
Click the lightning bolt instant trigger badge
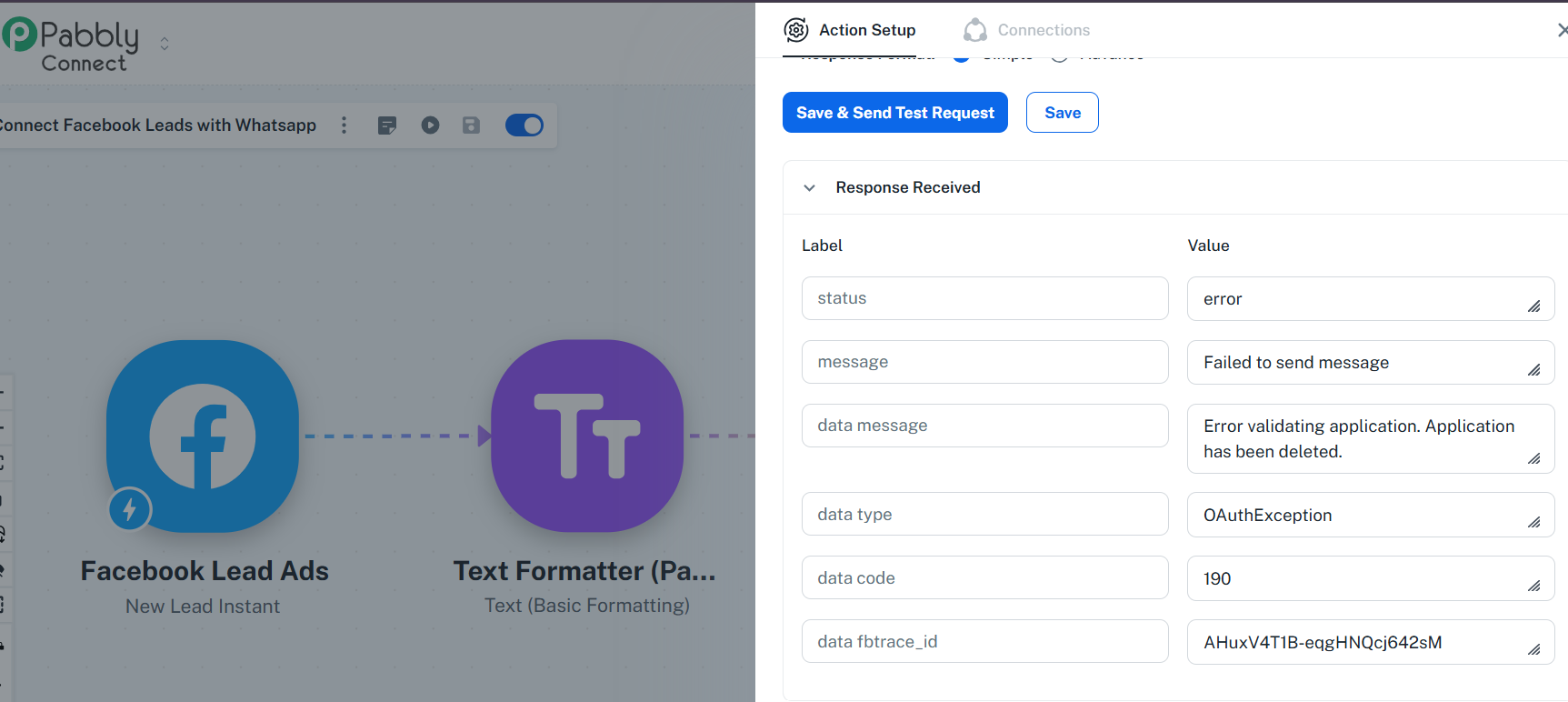point(129,509)
